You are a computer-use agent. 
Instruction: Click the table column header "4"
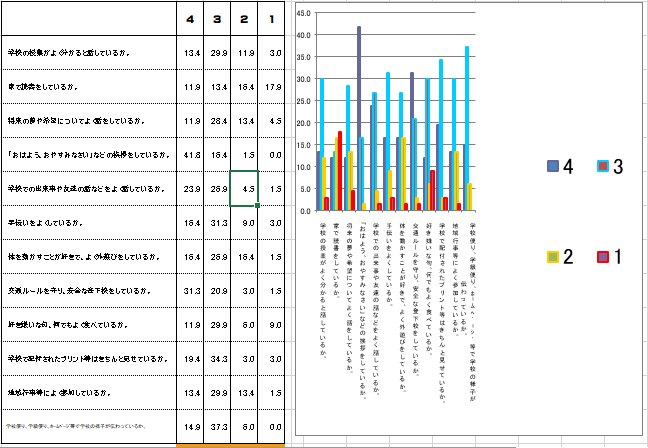pyautogui.click(x=189, y=19)
